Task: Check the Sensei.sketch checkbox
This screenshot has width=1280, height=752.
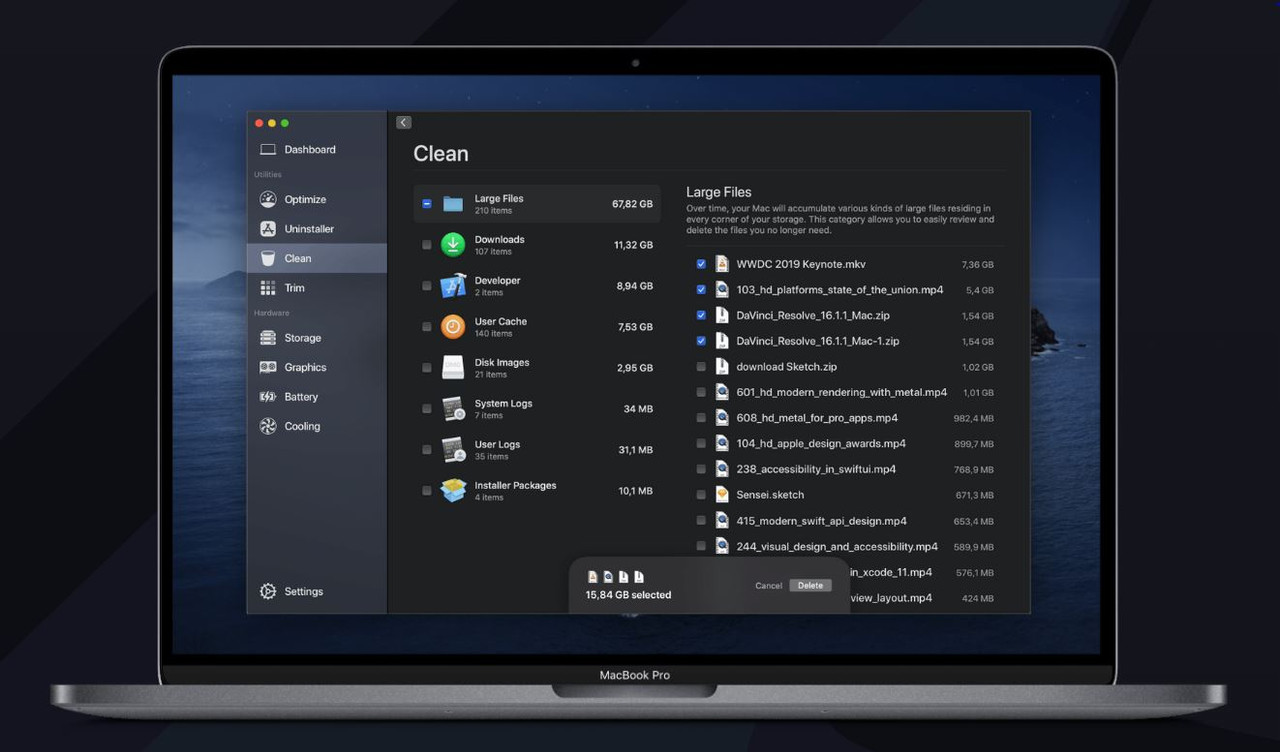Action: coord(701,495)
